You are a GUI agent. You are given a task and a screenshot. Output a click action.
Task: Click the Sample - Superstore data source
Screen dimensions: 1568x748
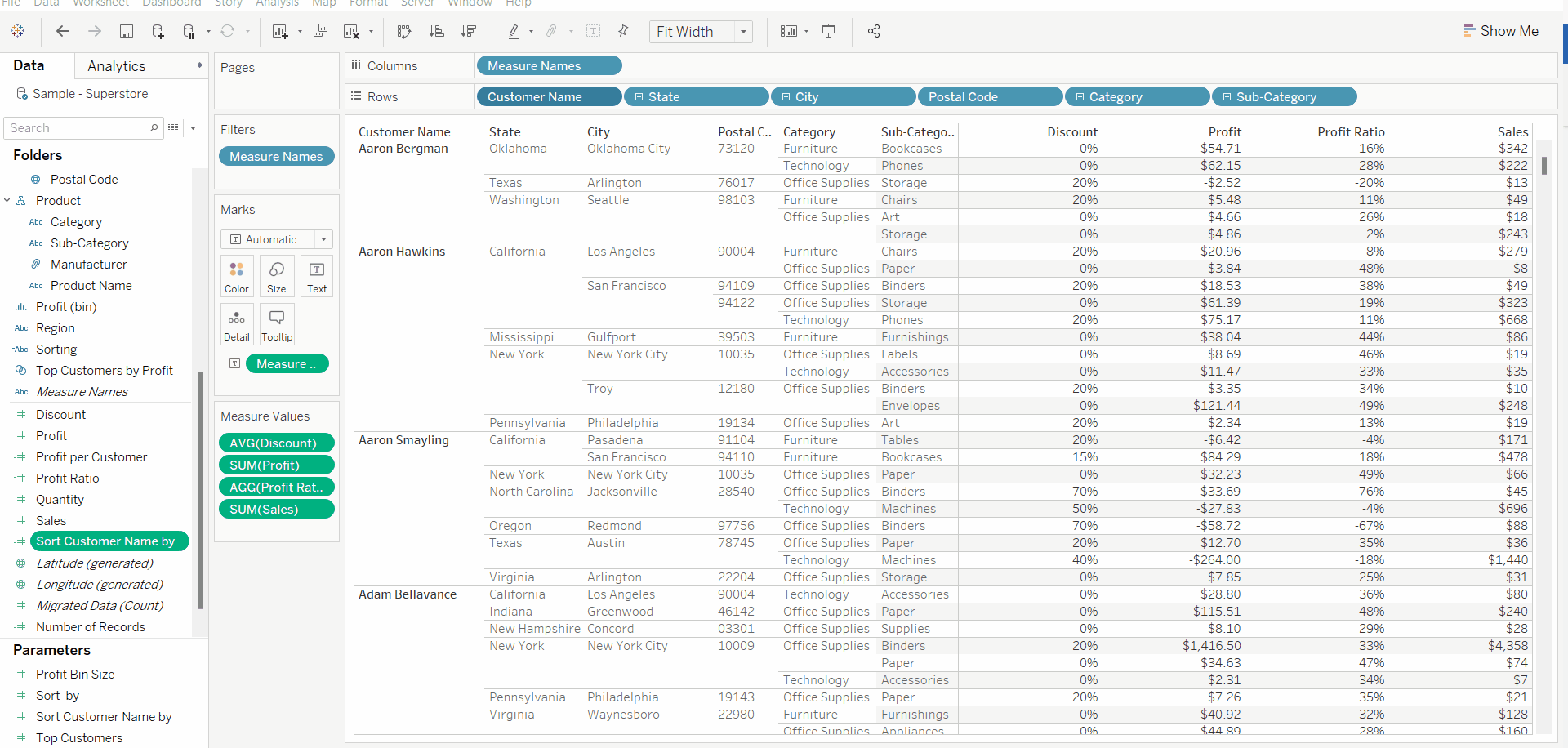pyautogui.click(x=90, y=94)
